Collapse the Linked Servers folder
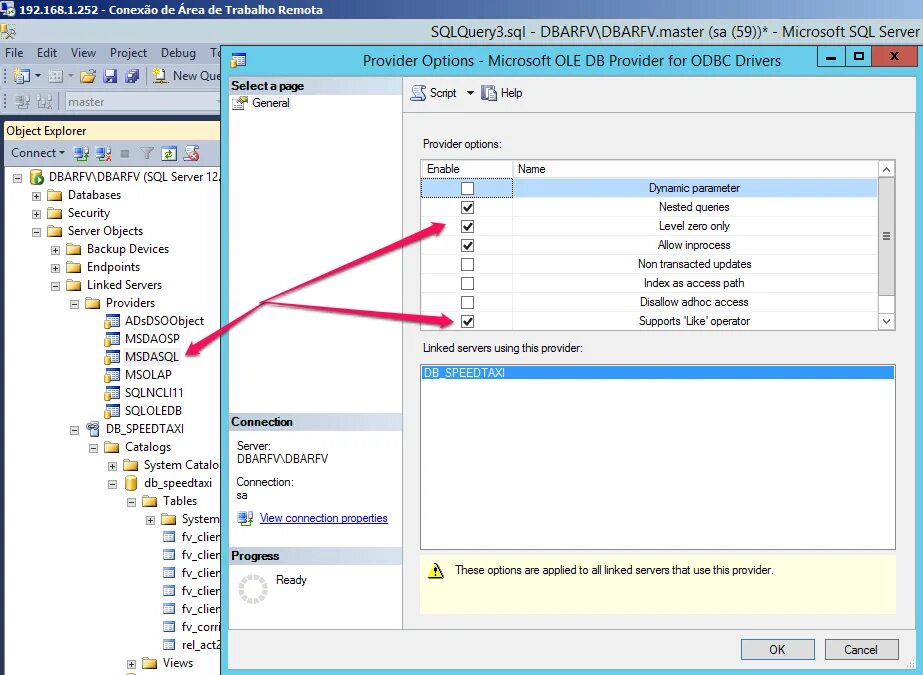The height and width of the screenshot is (675, 923). [x=55, y=286]
